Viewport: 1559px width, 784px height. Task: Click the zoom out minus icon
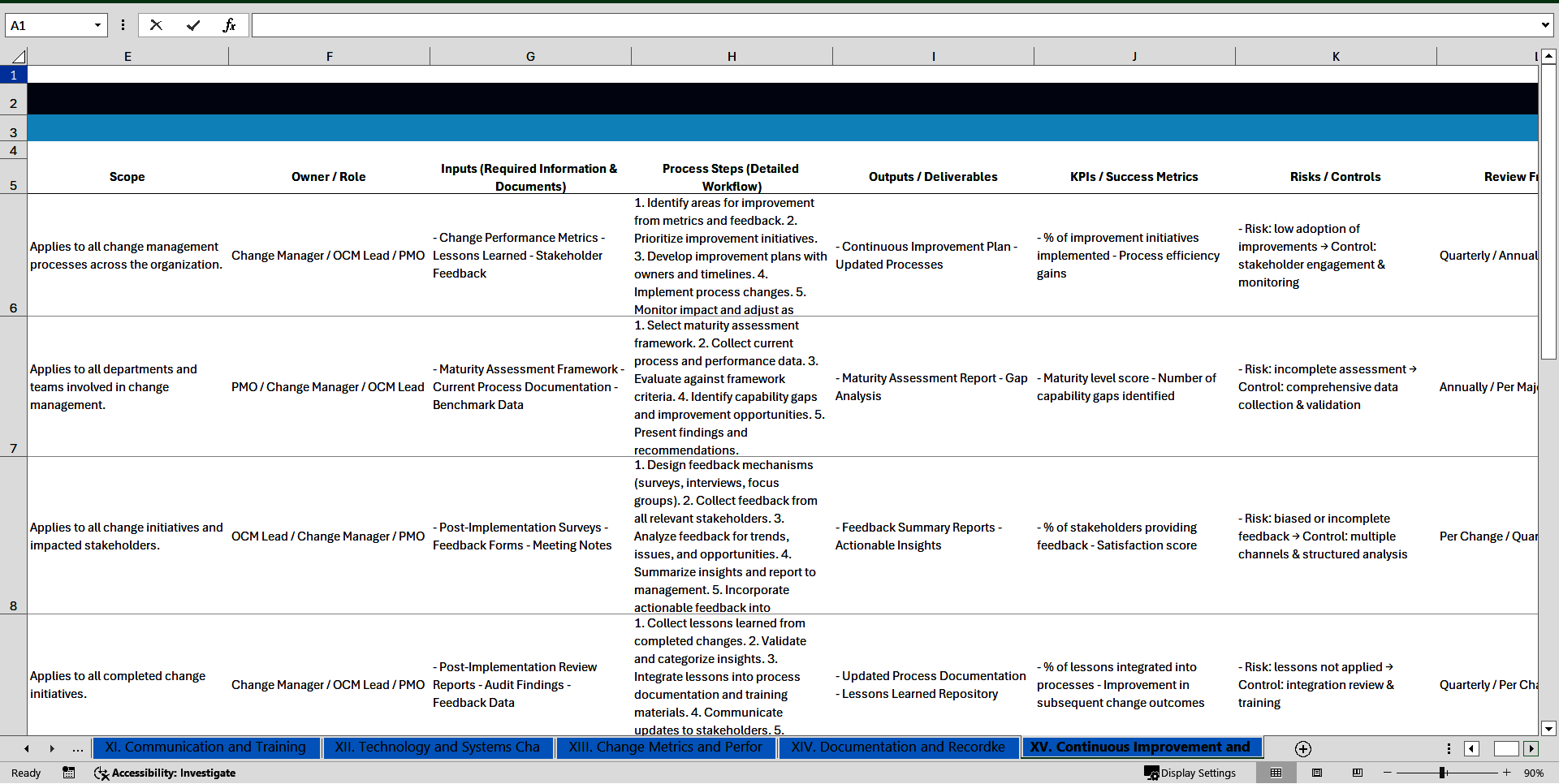[1388, 773]
